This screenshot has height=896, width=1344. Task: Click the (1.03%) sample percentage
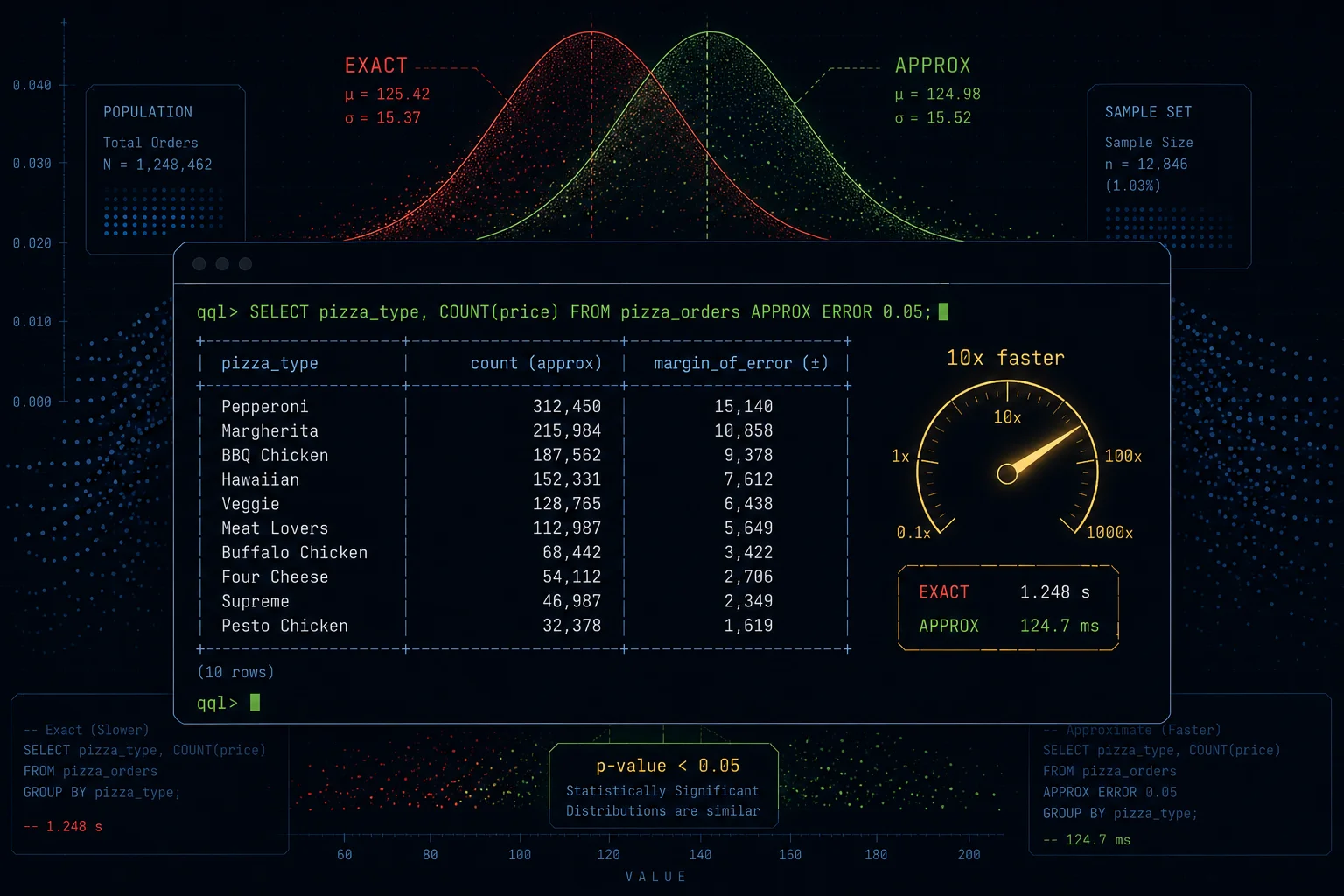(1133, 185)
